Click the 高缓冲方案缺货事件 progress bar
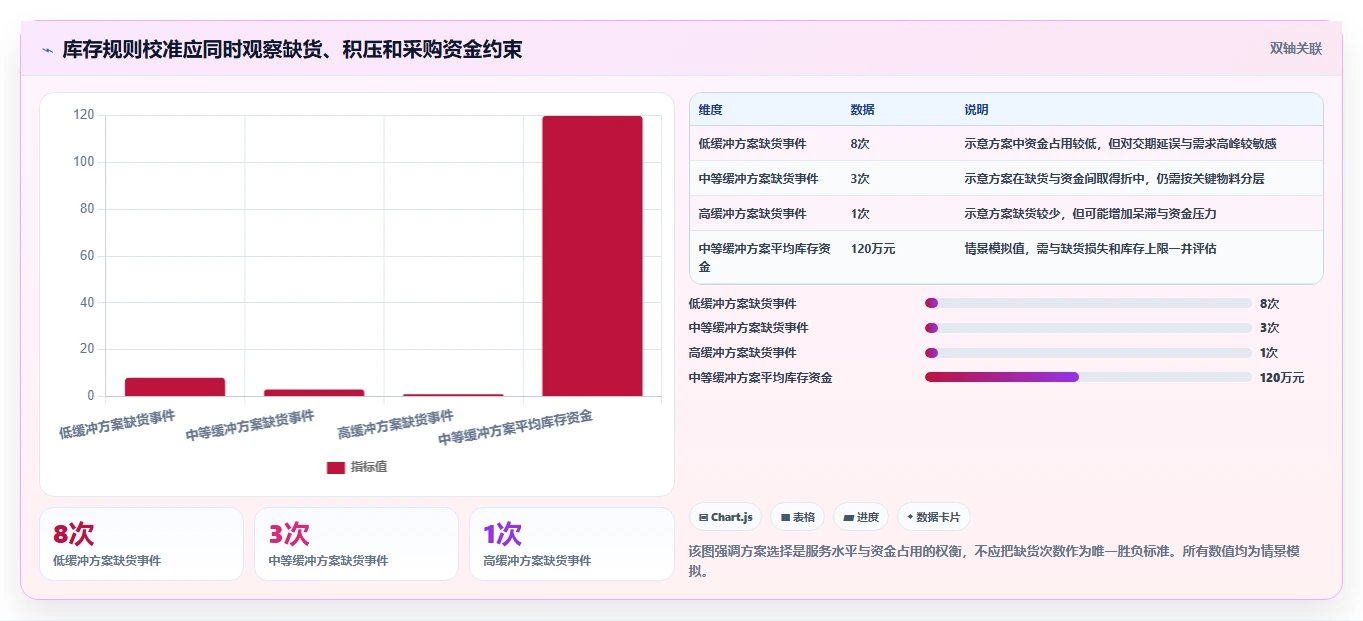The image size is (1363, 621). pyautogui.click(x=1088, y=352)
